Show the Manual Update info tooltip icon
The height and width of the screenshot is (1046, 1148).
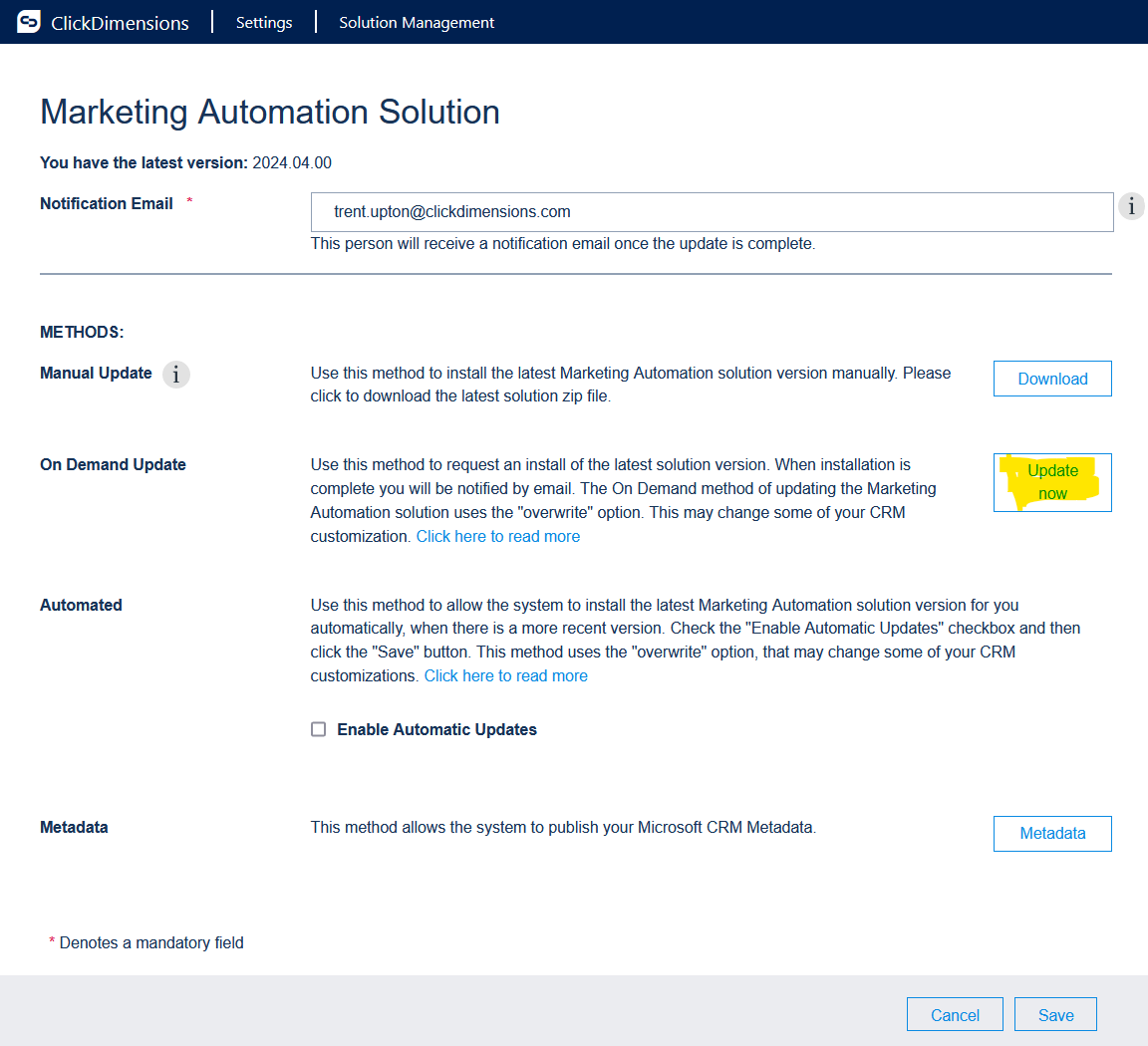coord(175,375)
